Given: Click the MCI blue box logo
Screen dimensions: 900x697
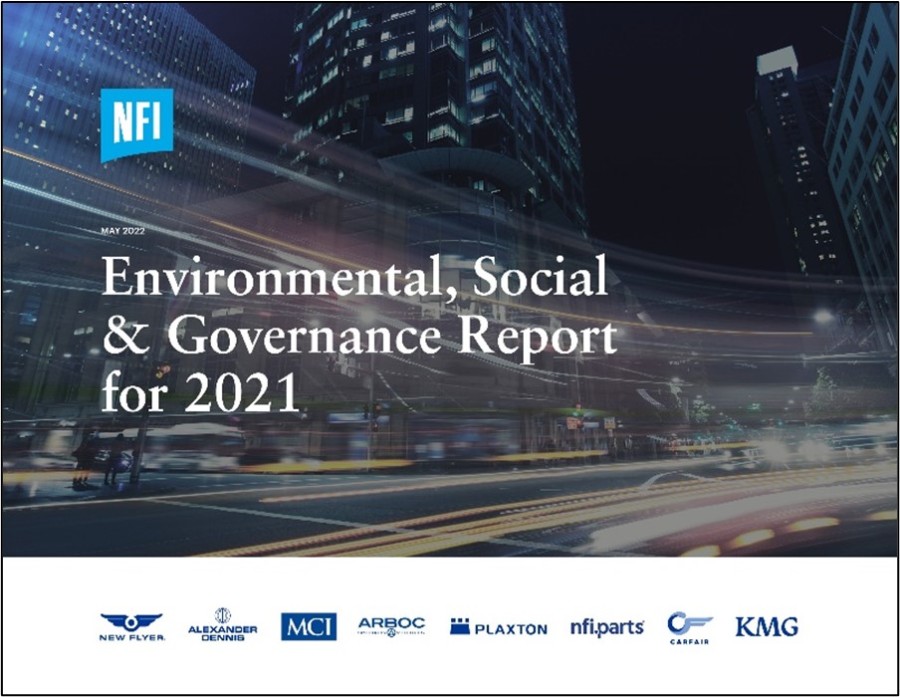Looking at the screenshot, I should (x=308, y=627).
